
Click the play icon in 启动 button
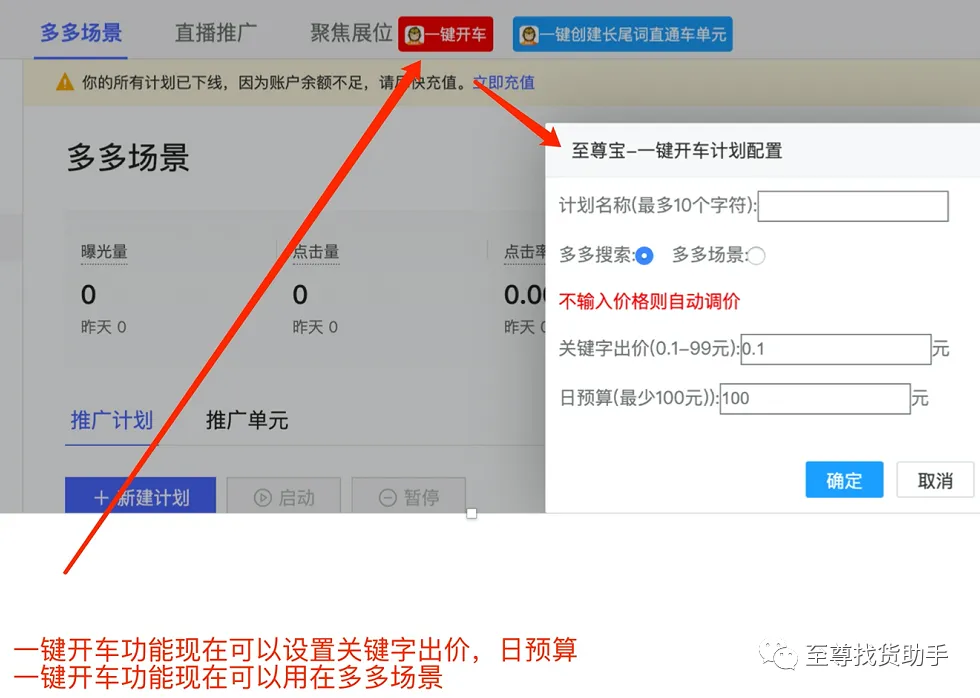262,498
